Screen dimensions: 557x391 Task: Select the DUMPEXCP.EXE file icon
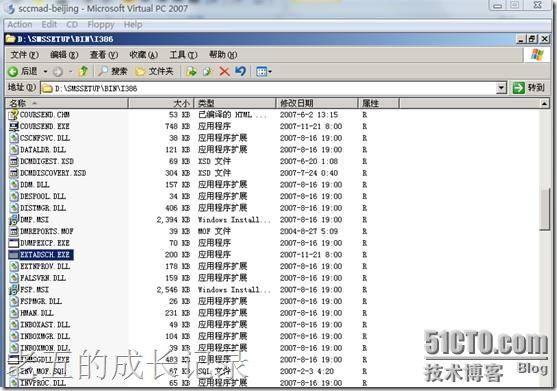point(13,243)
